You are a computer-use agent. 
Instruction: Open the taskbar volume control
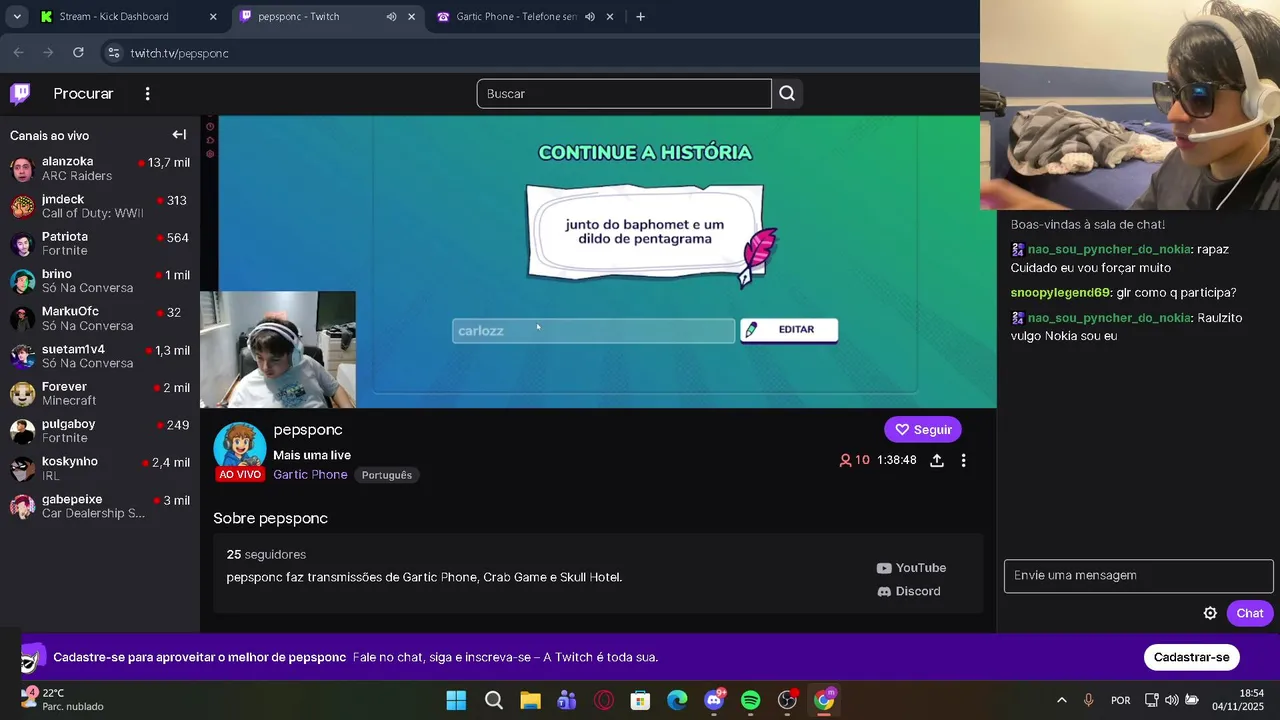point(1171,700)
